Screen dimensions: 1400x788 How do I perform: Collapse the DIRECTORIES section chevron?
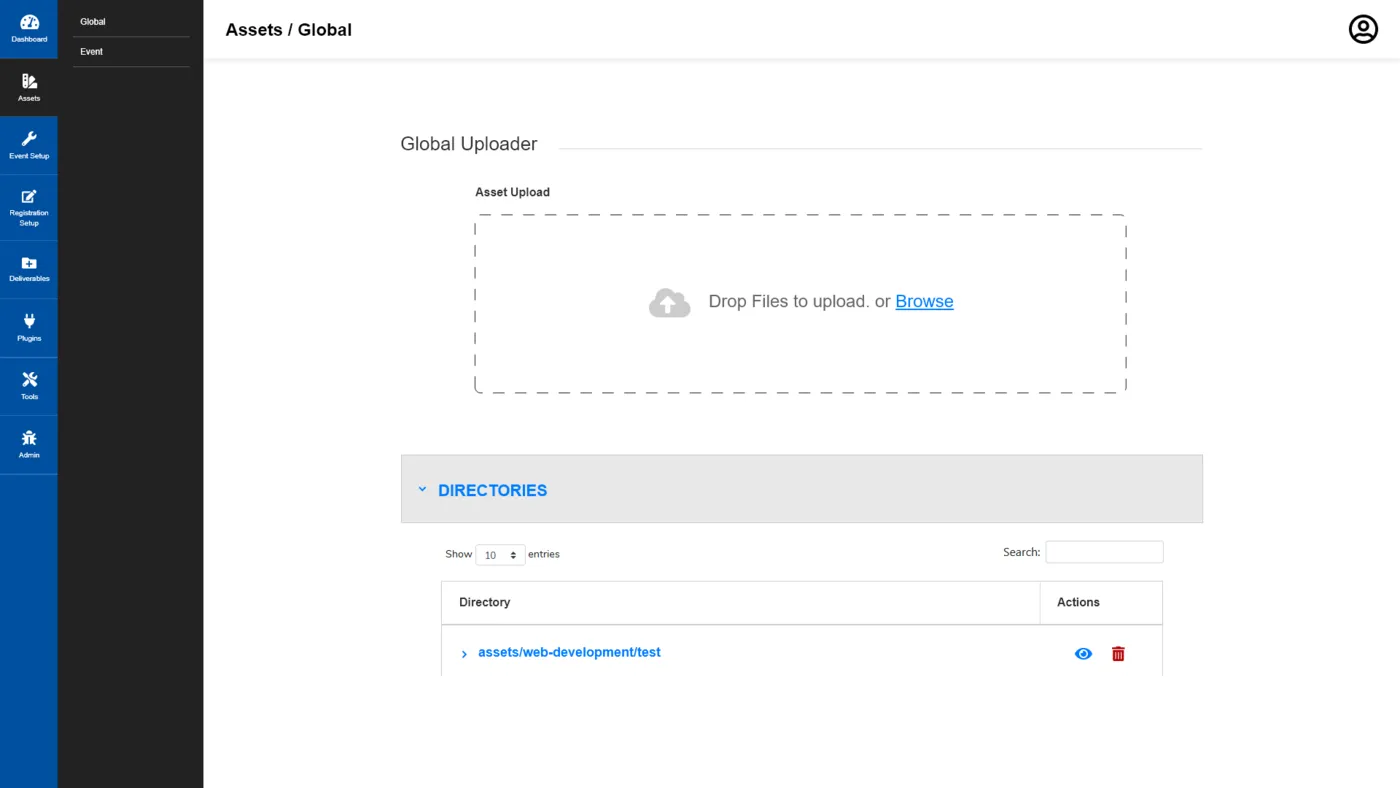coord(422,490)
